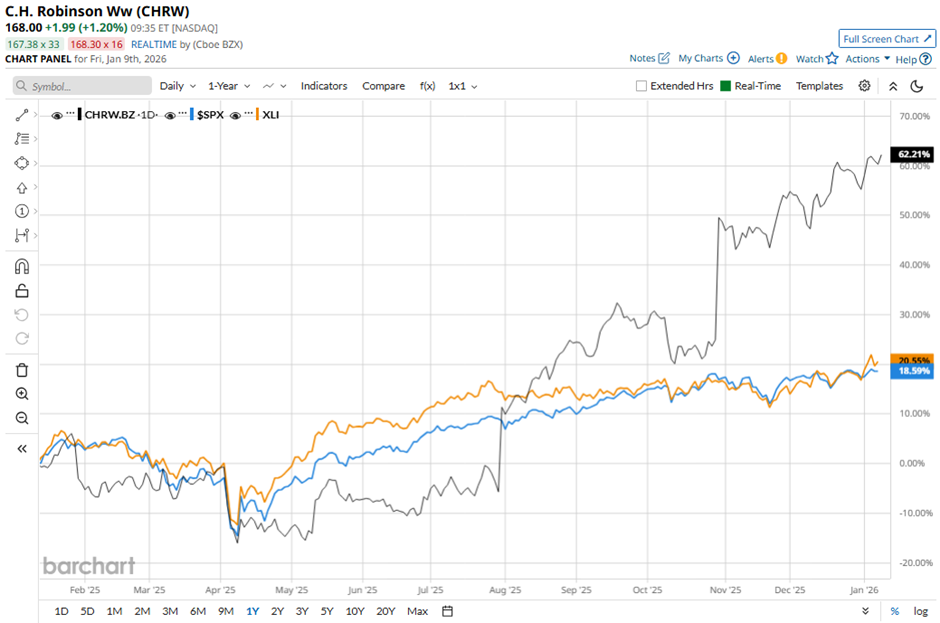Click the Symbol search field
The width and height of the screenshot is (940, 623).
pos(82,86)
